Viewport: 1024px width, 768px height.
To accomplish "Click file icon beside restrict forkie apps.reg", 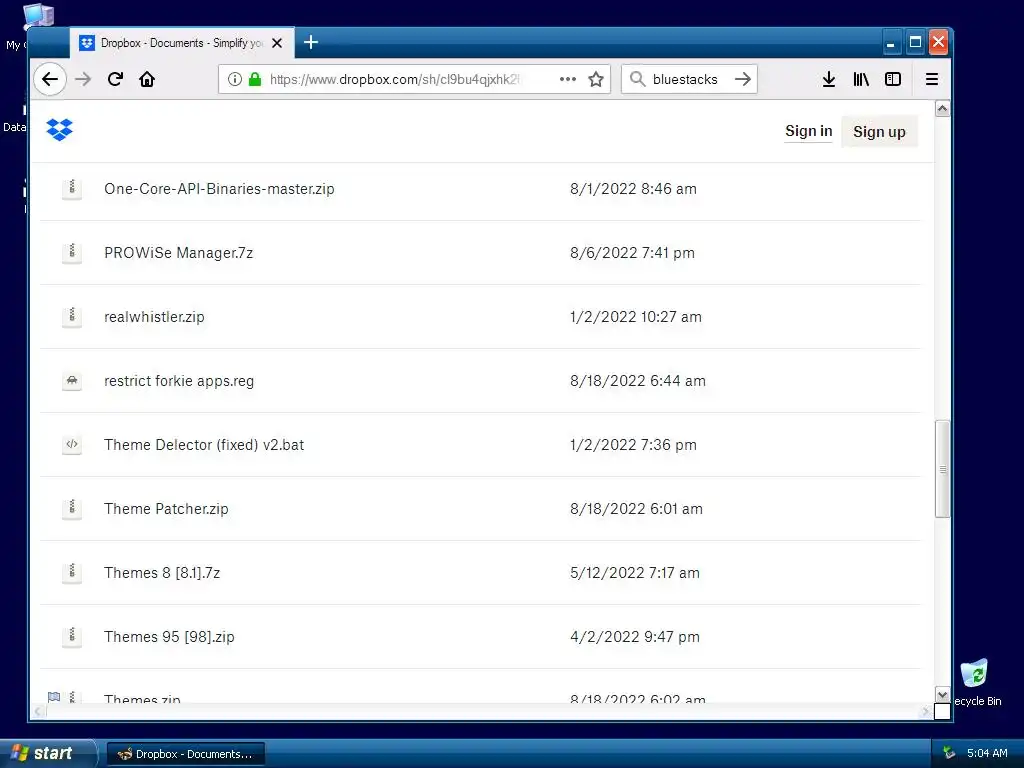I will point(72,381).
